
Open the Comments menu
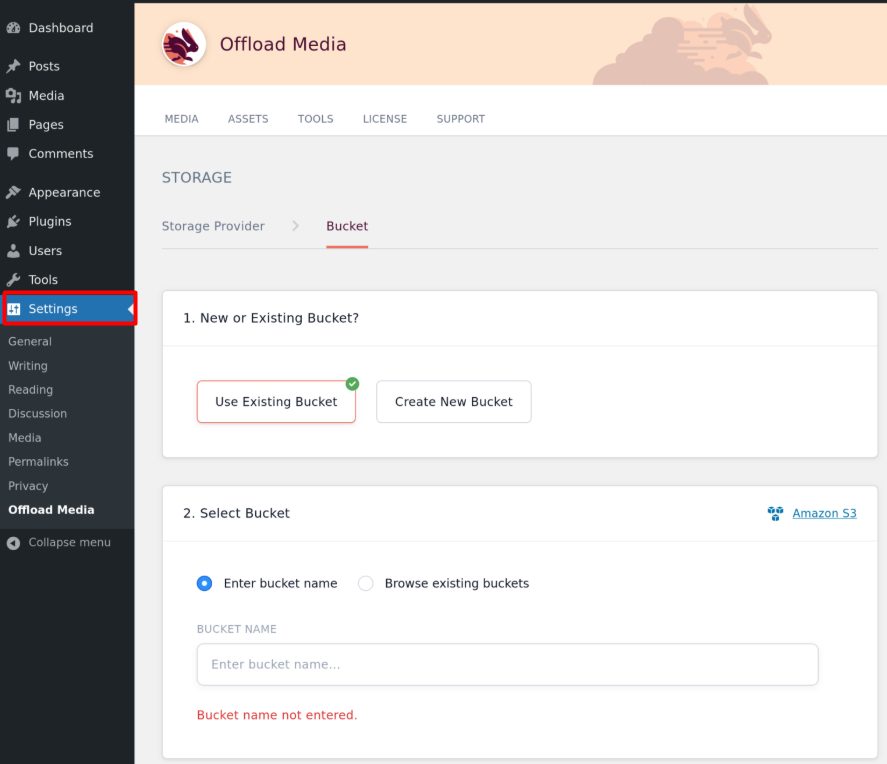61,154
